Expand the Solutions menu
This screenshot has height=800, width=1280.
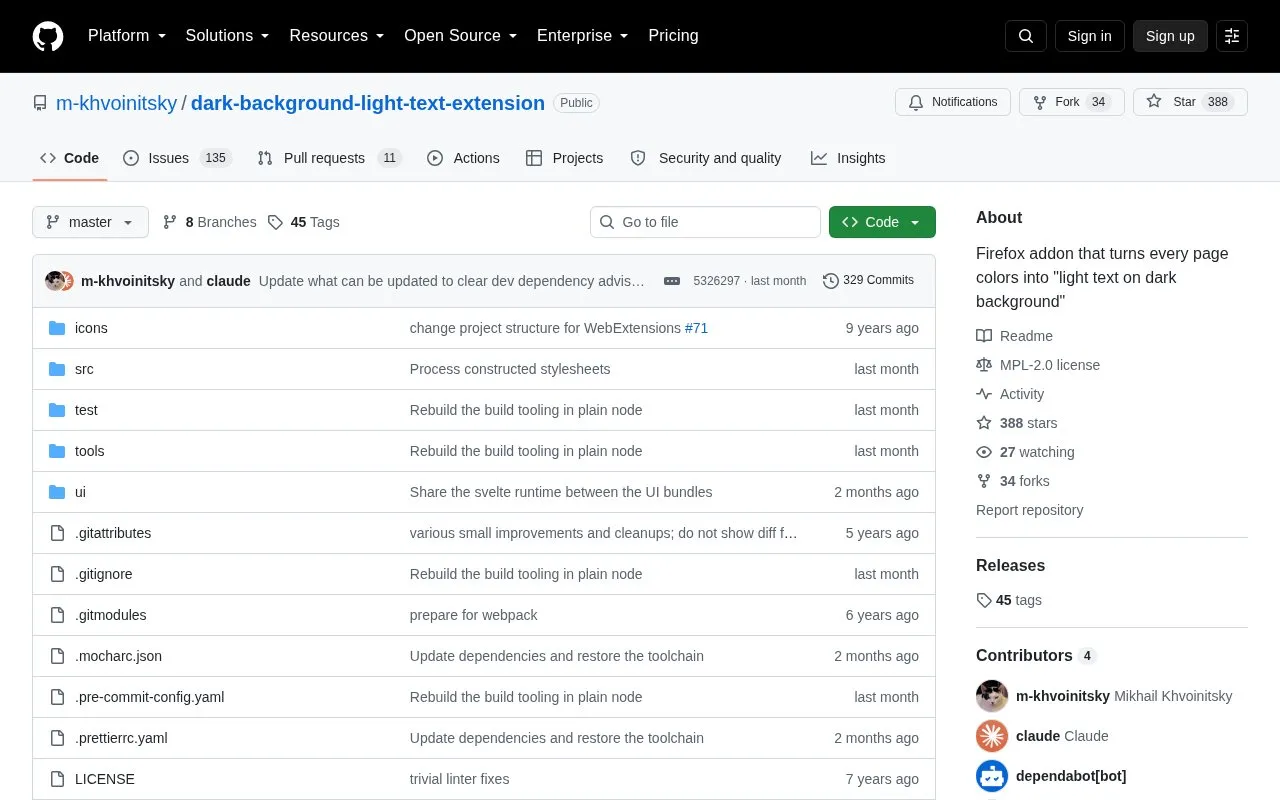point(228,36)
